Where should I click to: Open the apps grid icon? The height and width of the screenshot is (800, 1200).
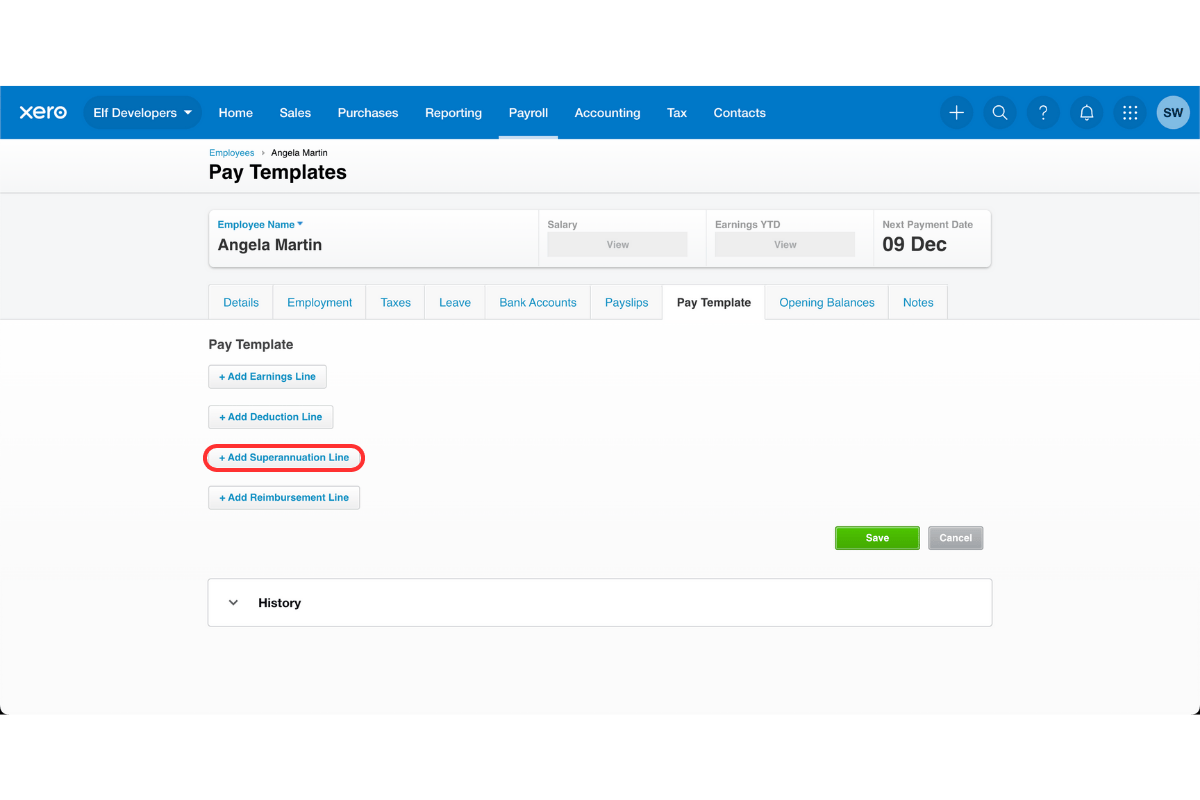pyautogui.click(x=1130, y=112)
